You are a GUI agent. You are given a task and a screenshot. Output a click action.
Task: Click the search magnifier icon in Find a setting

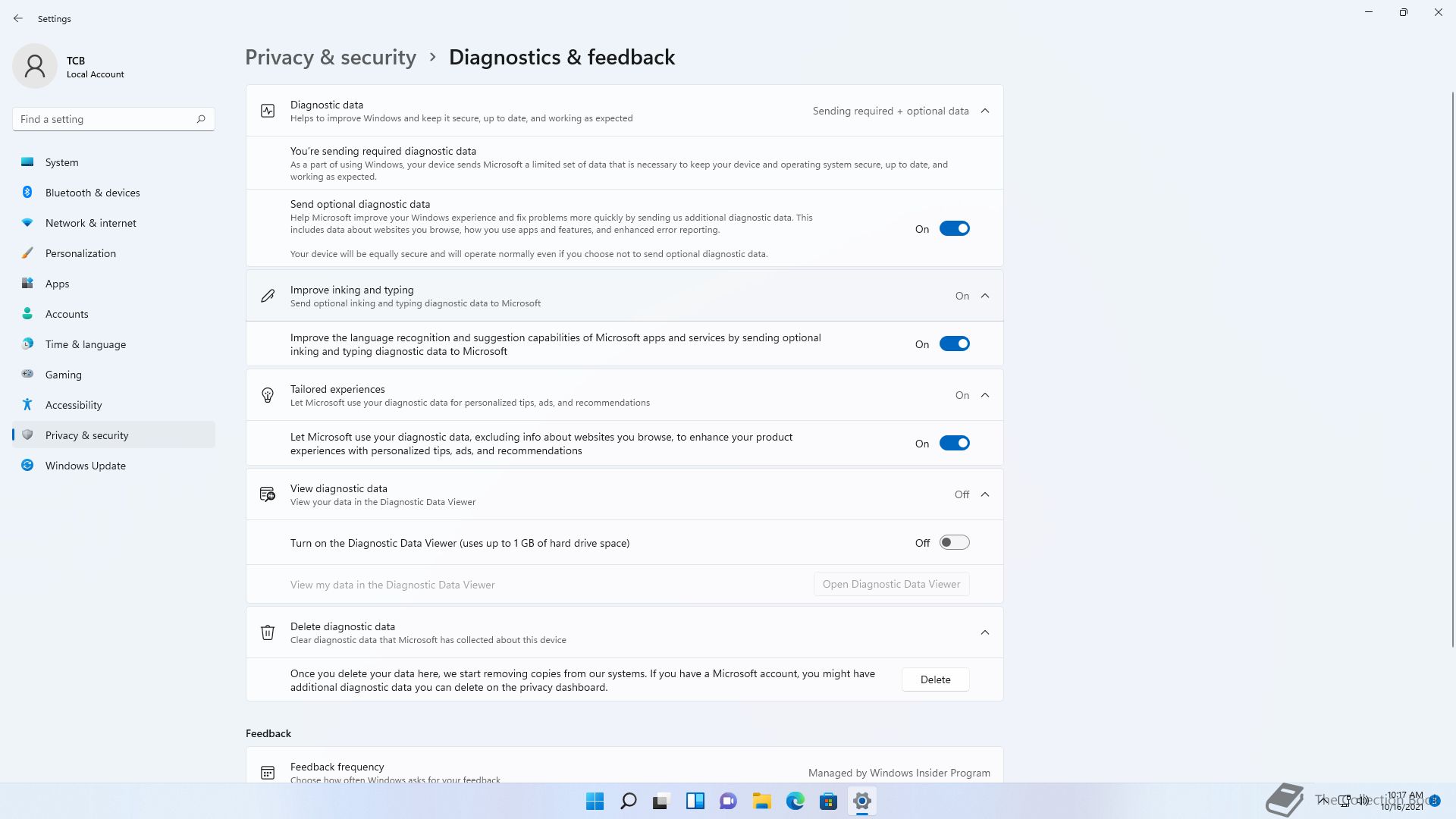coord(201,119)
